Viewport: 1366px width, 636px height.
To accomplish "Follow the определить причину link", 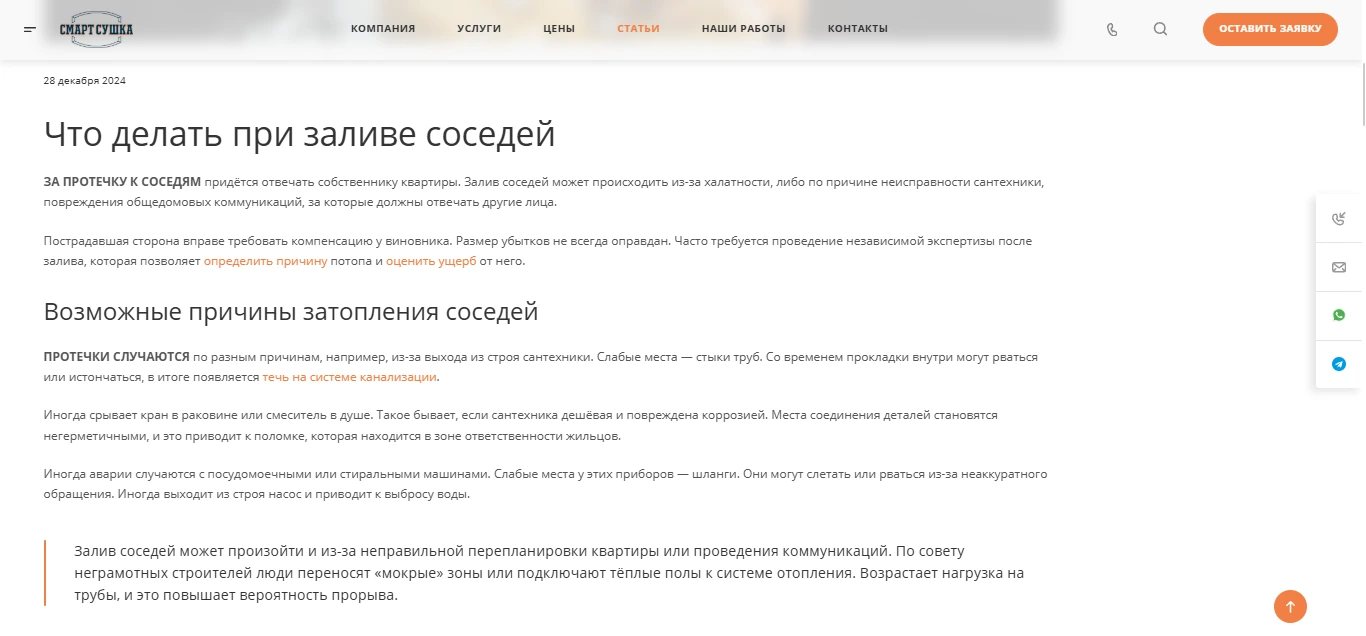I will 266,261.
